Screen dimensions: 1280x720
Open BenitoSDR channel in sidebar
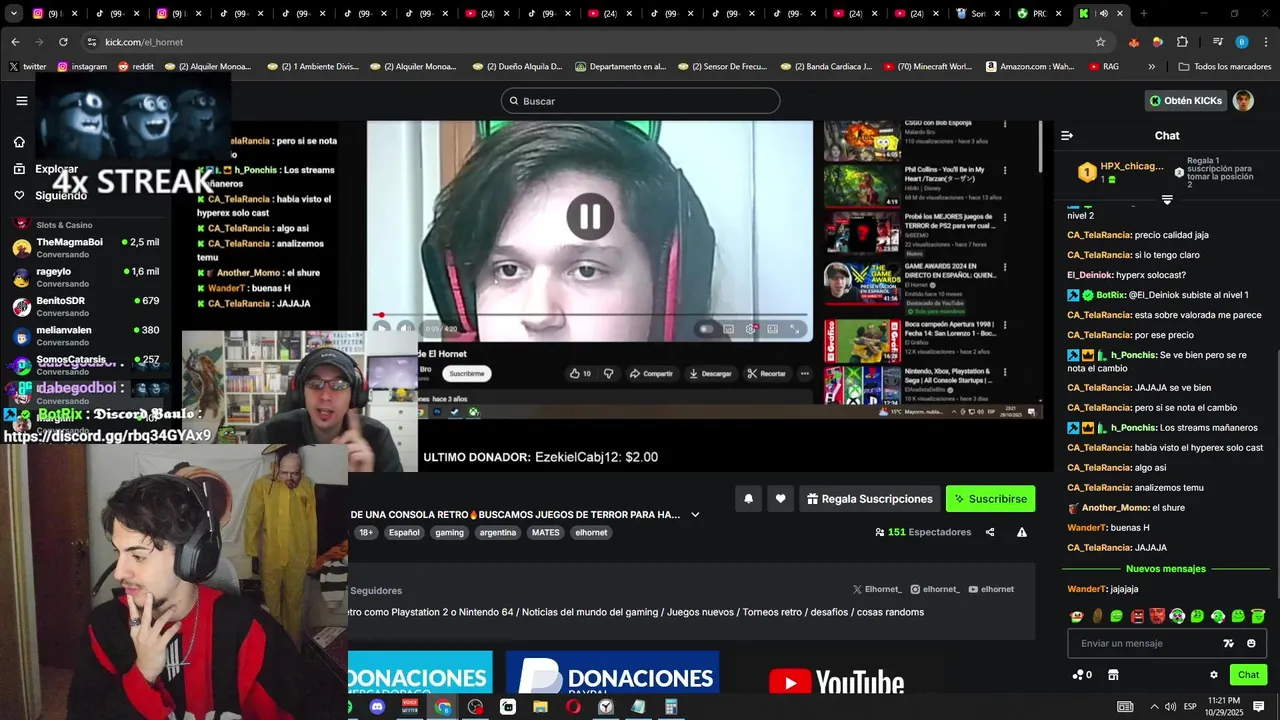click(x=86, y=306)
